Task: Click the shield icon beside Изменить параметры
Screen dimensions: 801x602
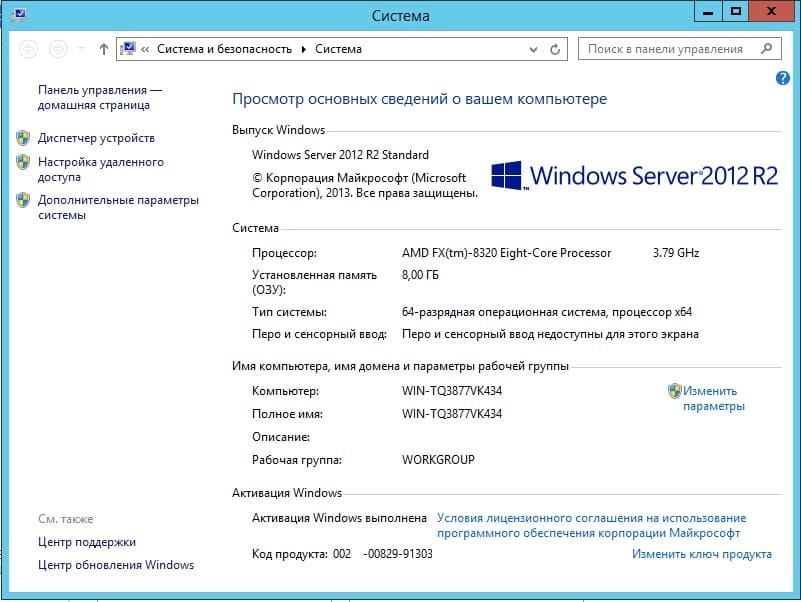Action: [675, 391]
